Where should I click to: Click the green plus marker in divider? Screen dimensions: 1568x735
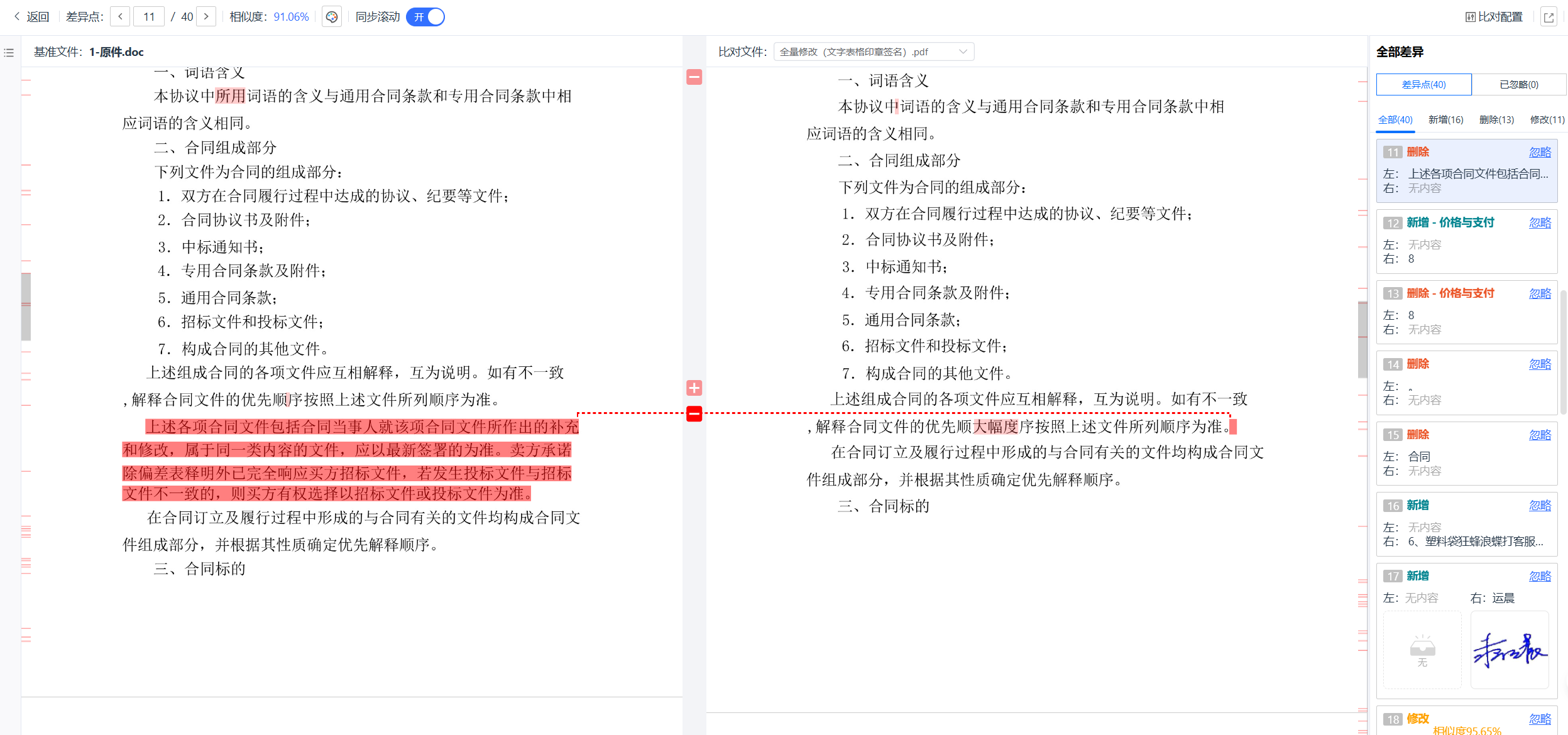tap(694, 388)
